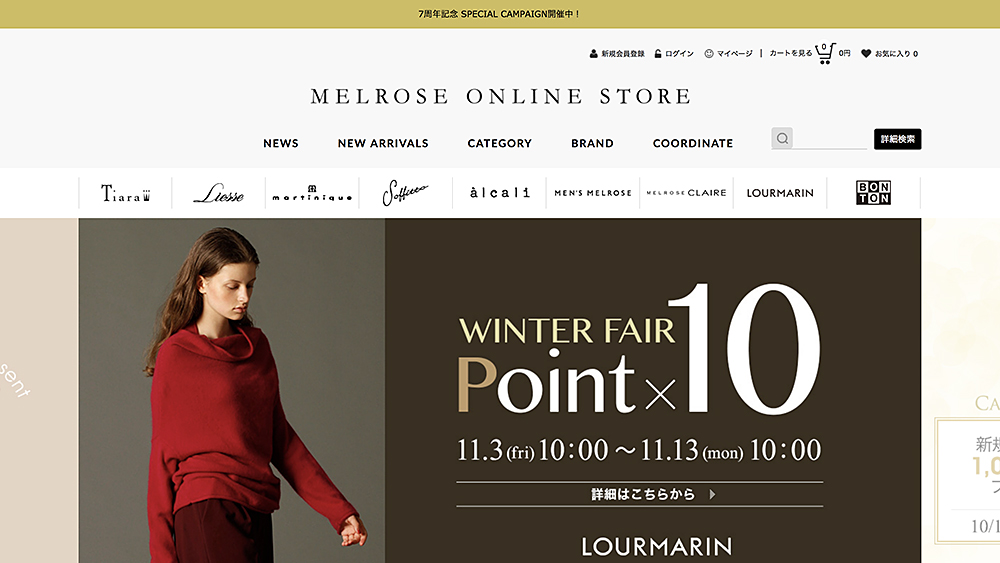
Task: Open the NEWS menu item
Action: 281,143
